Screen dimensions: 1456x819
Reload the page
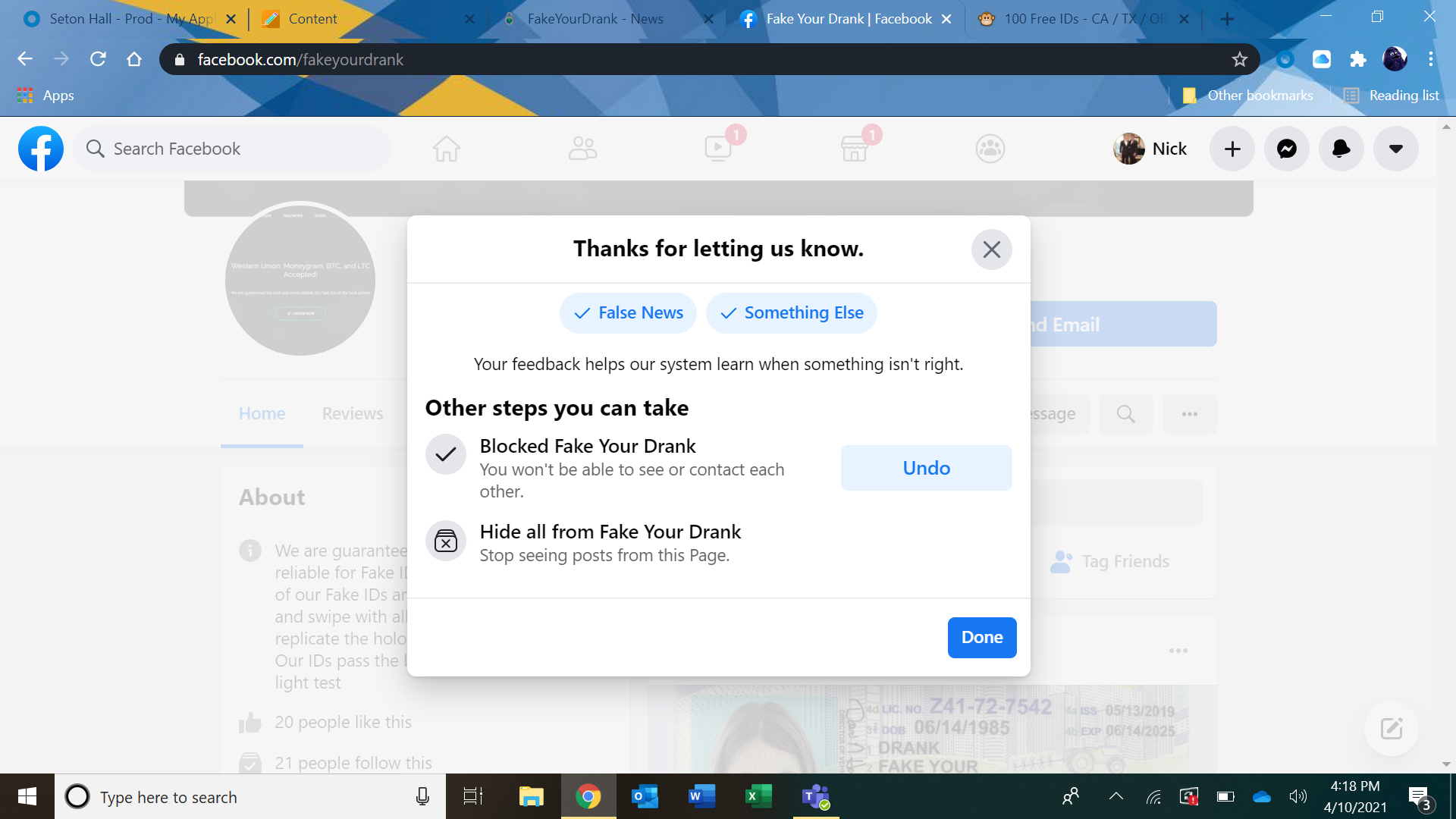[98, 59]
